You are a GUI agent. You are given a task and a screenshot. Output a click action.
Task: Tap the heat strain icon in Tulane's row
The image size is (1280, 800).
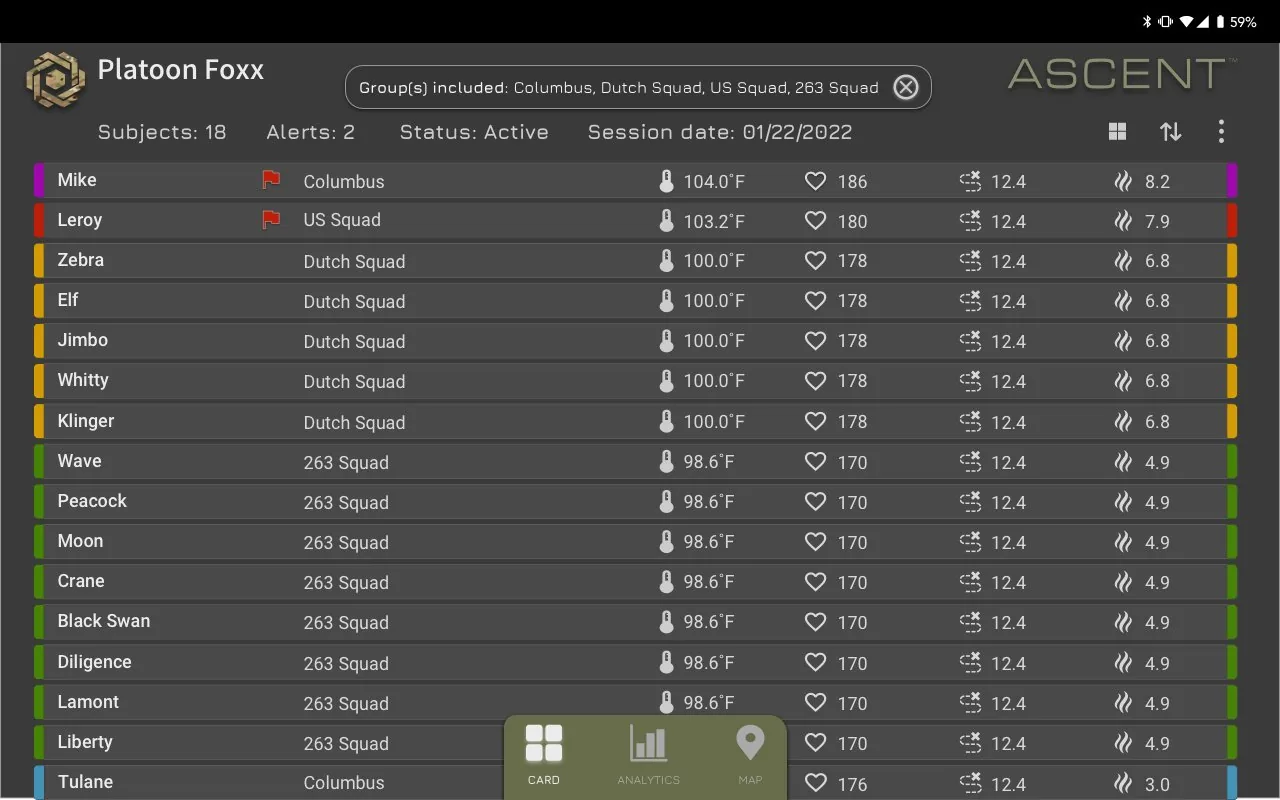(x=1124, y=783)
